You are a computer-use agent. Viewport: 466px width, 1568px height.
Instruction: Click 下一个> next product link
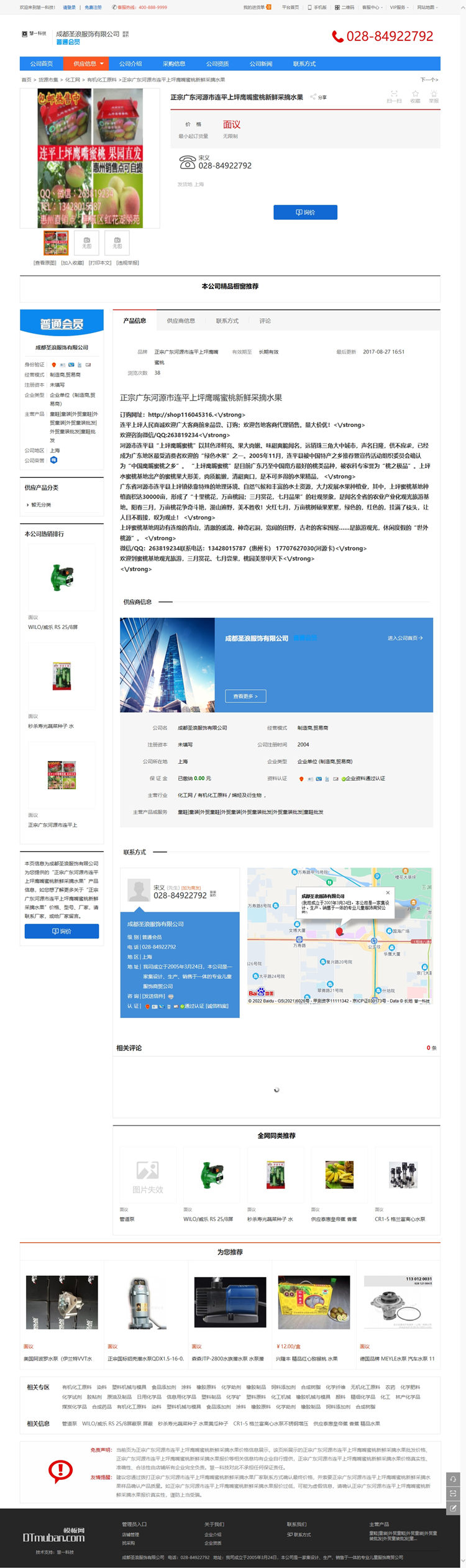[429, 80]
